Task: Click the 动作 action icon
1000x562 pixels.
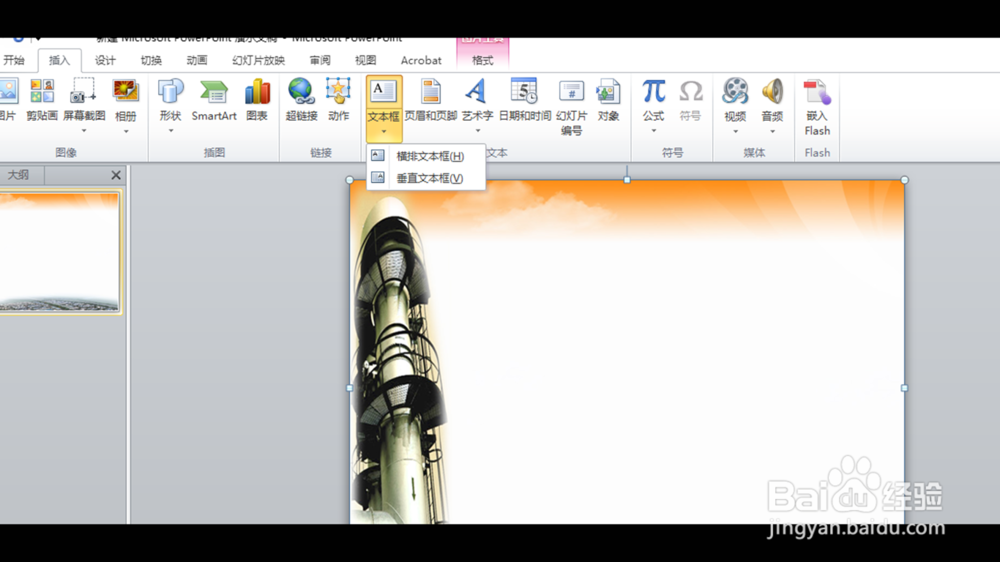Action: pos(338,91)
